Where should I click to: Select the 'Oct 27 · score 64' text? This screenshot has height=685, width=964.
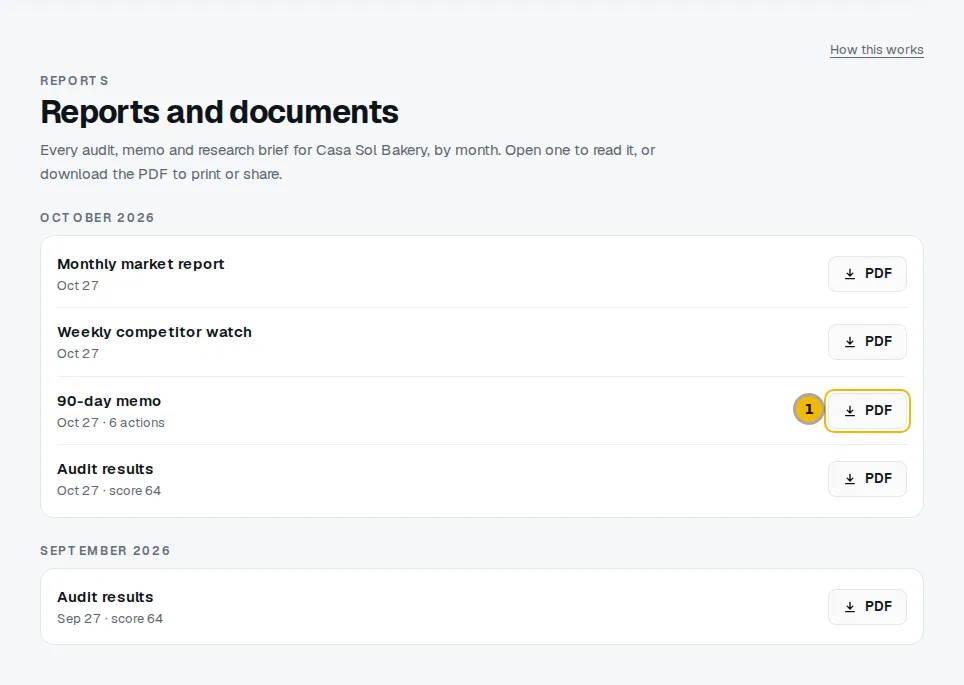[x=109, y=491]
